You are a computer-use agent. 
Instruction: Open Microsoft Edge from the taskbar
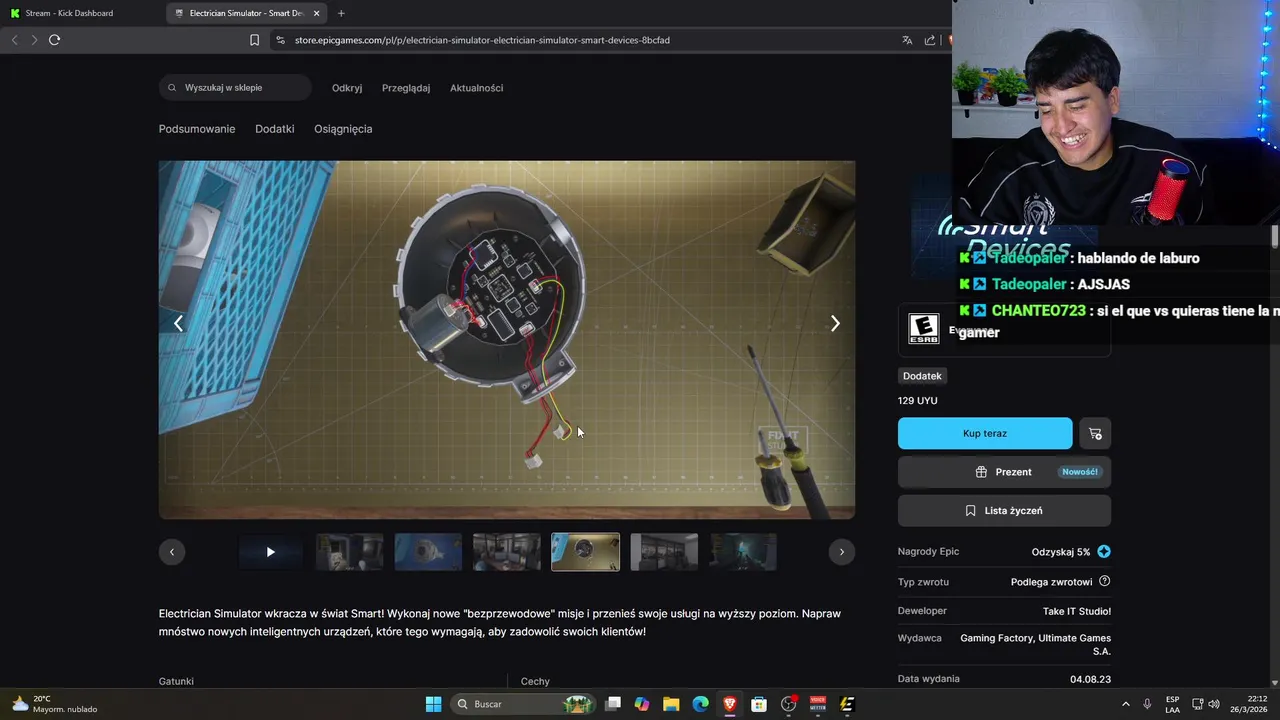(701, 704)
